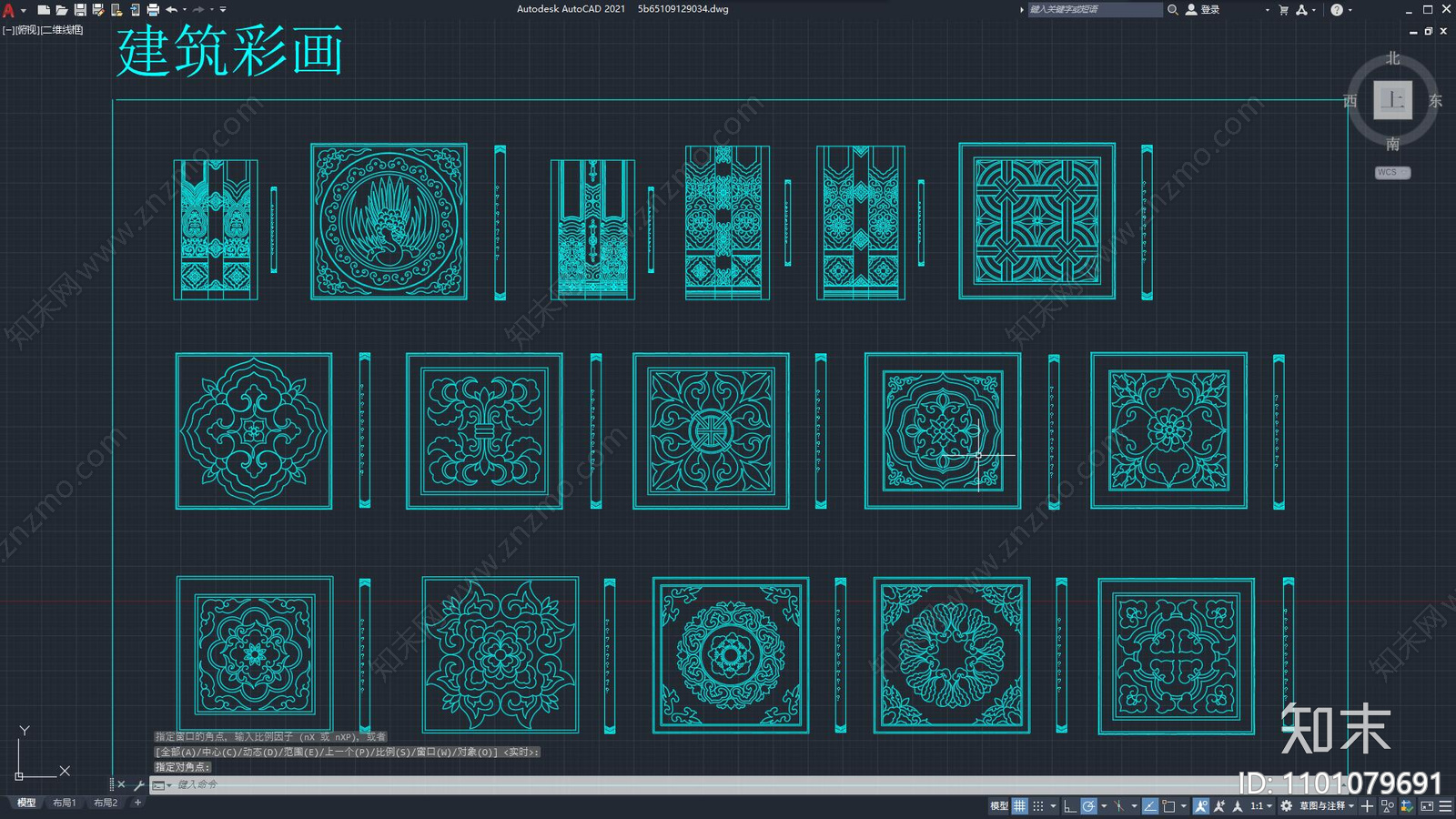Click the workspace switching gear icon

pyautogui.click(x=1286, y=805)
